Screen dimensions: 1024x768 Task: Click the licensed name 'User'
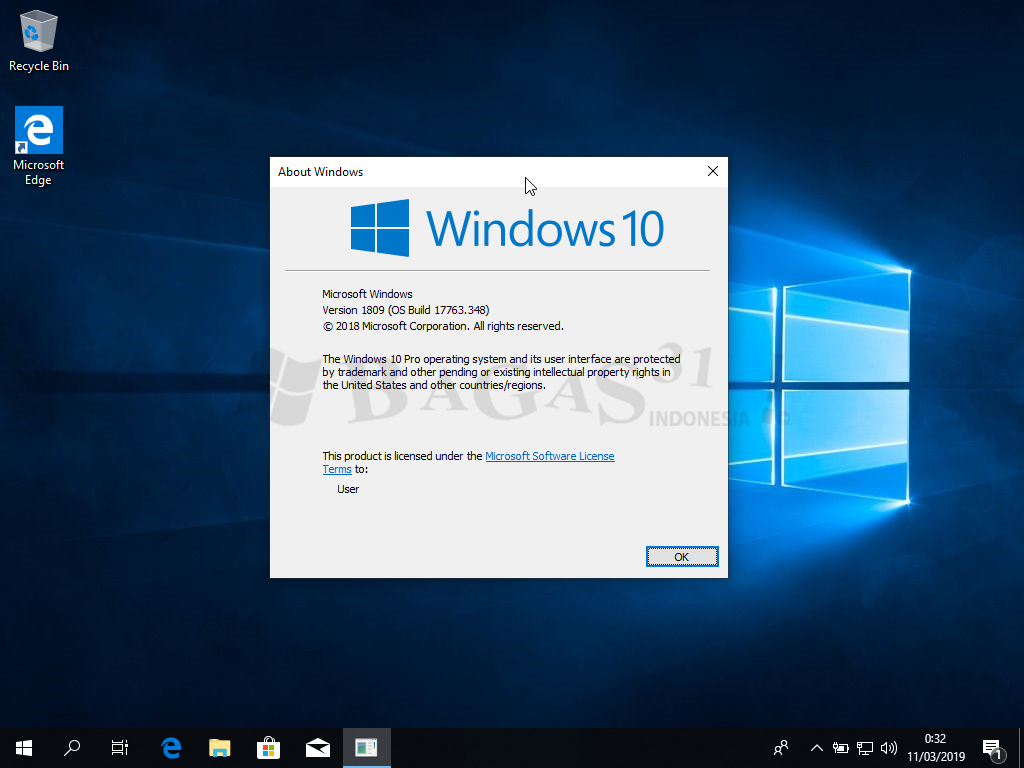point(348,489)
